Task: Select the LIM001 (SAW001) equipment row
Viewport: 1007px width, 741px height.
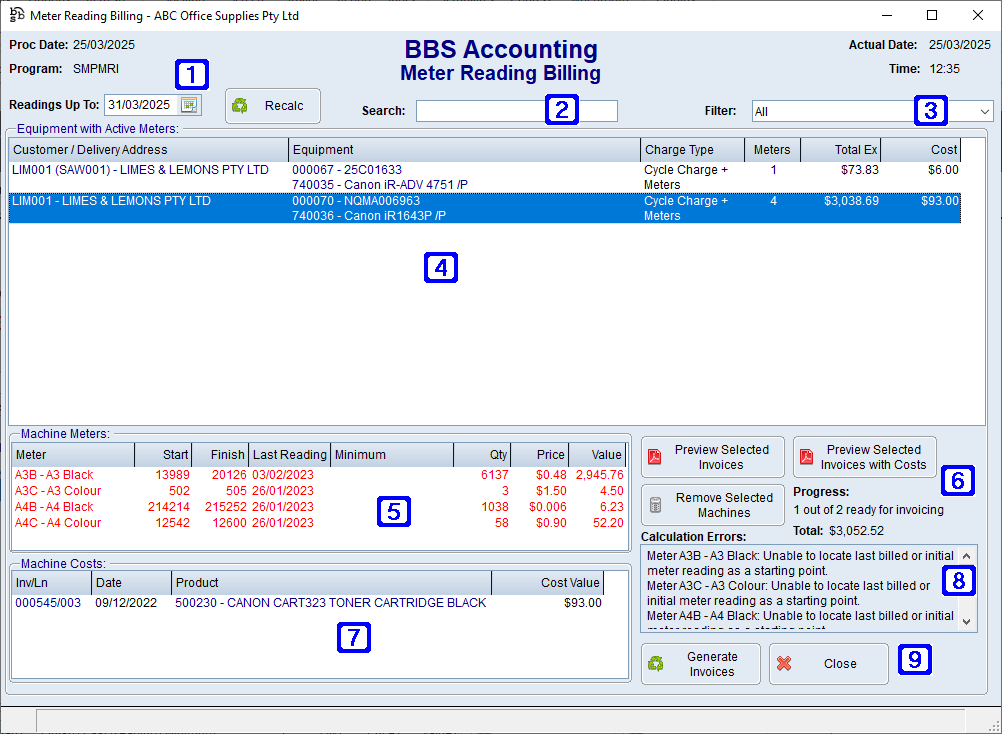Action: 140,177
